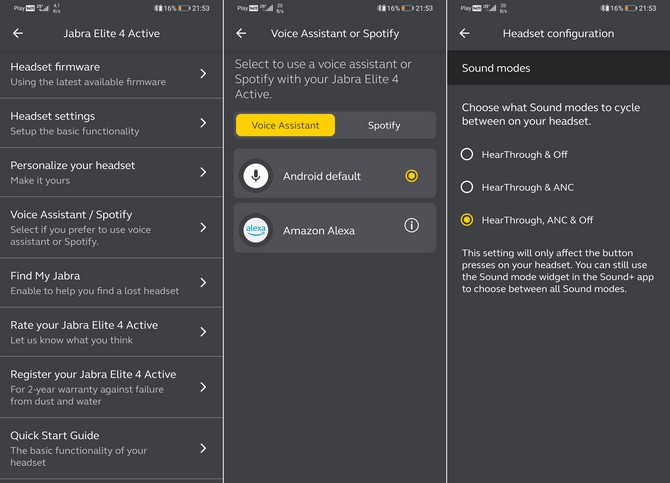Tap the HearThrough & ANC label text
This screenshot has width=670, height=483.
(x=528, y=187)
